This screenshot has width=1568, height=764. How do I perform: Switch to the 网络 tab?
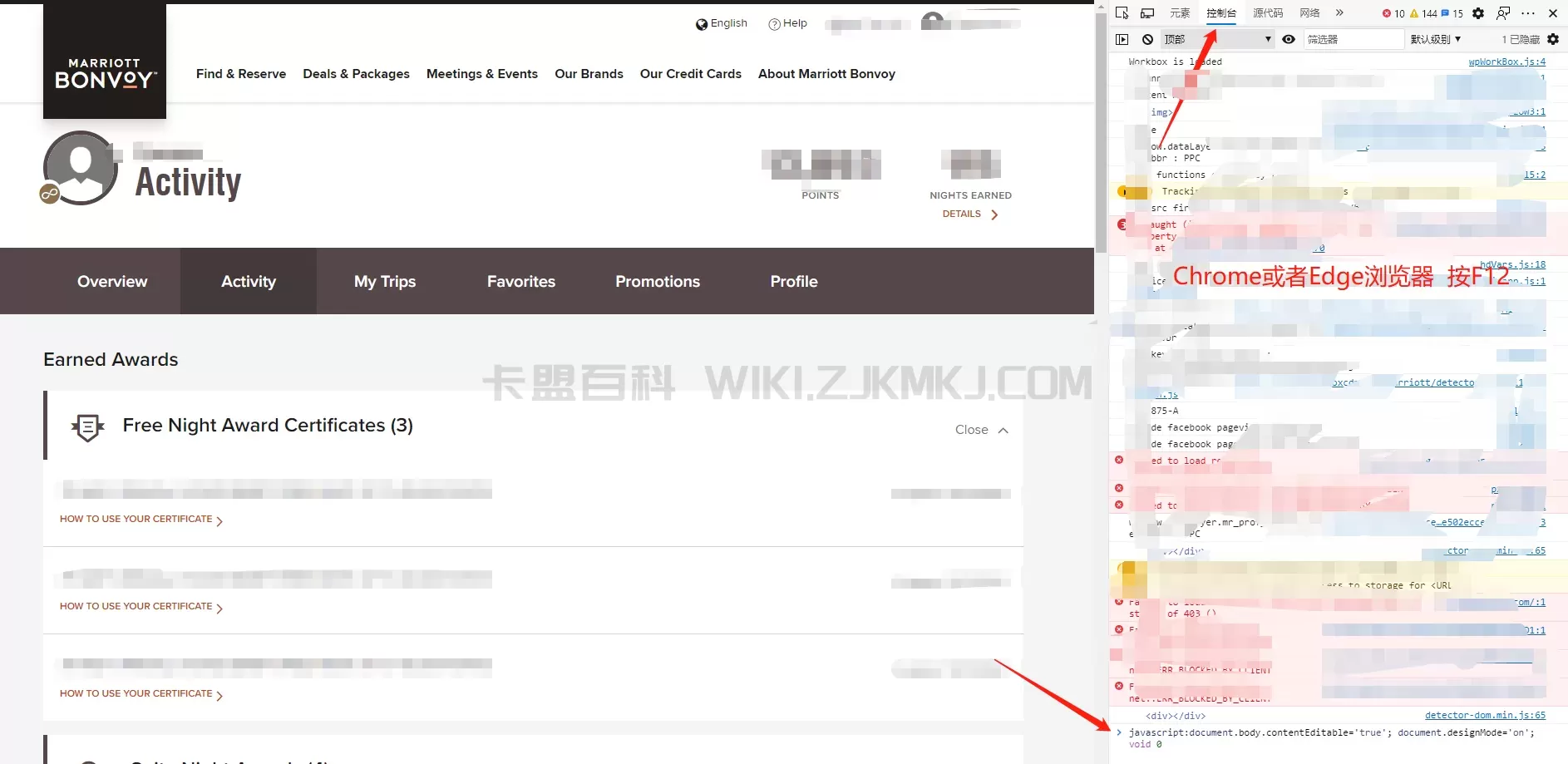[1309, 13]
